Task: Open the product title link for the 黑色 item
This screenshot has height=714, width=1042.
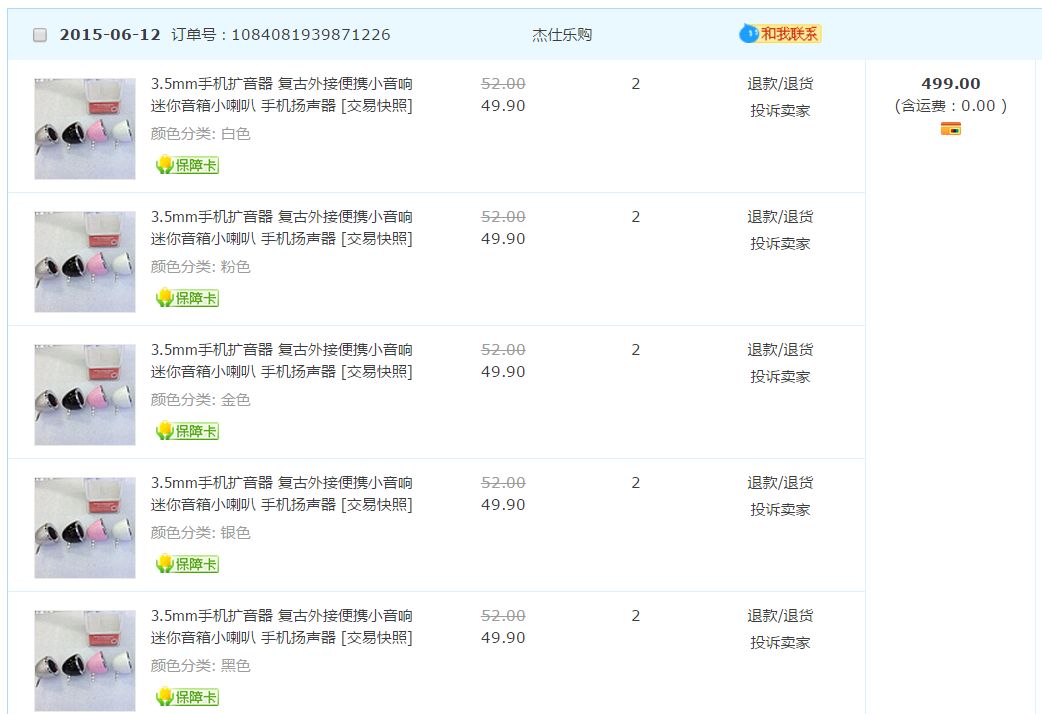Action: (x=282, y=626)
